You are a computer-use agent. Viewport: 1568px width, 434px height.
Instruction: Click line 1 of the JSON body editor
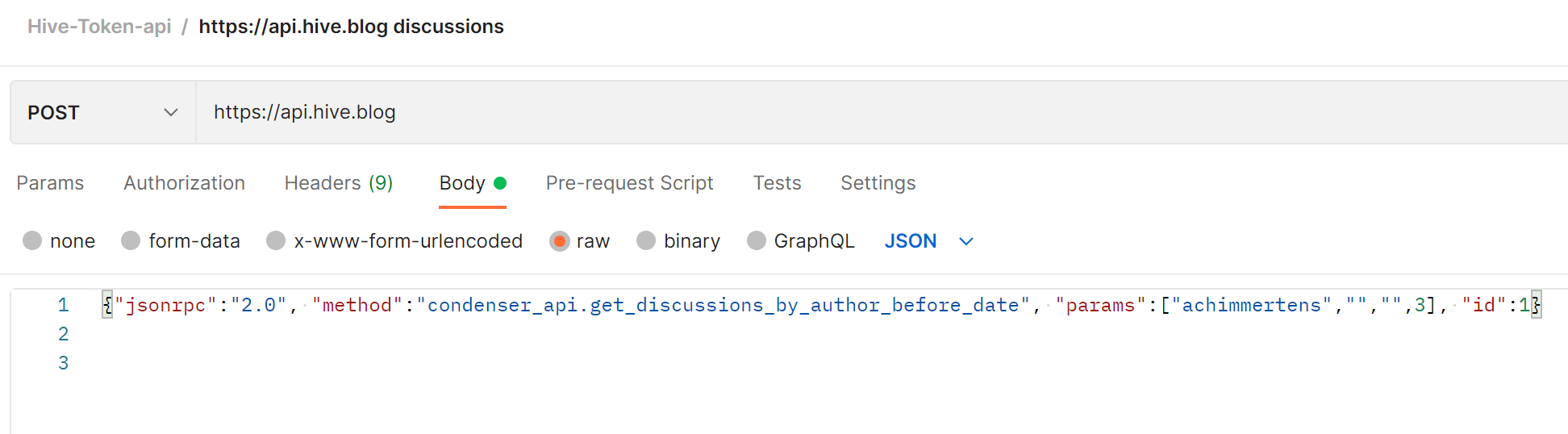(823, 305)
